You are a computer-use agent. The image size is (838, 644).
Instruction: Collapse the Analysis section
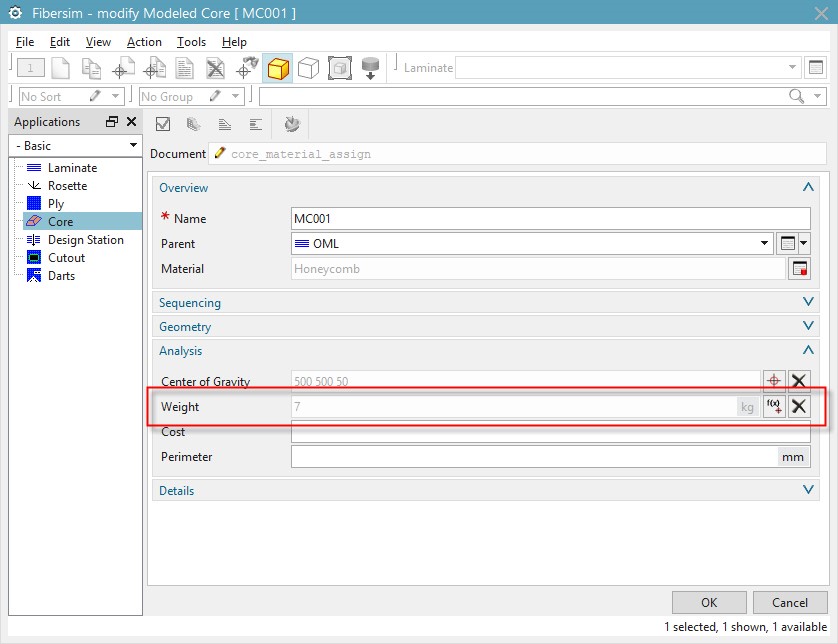[x=808, y=350]
